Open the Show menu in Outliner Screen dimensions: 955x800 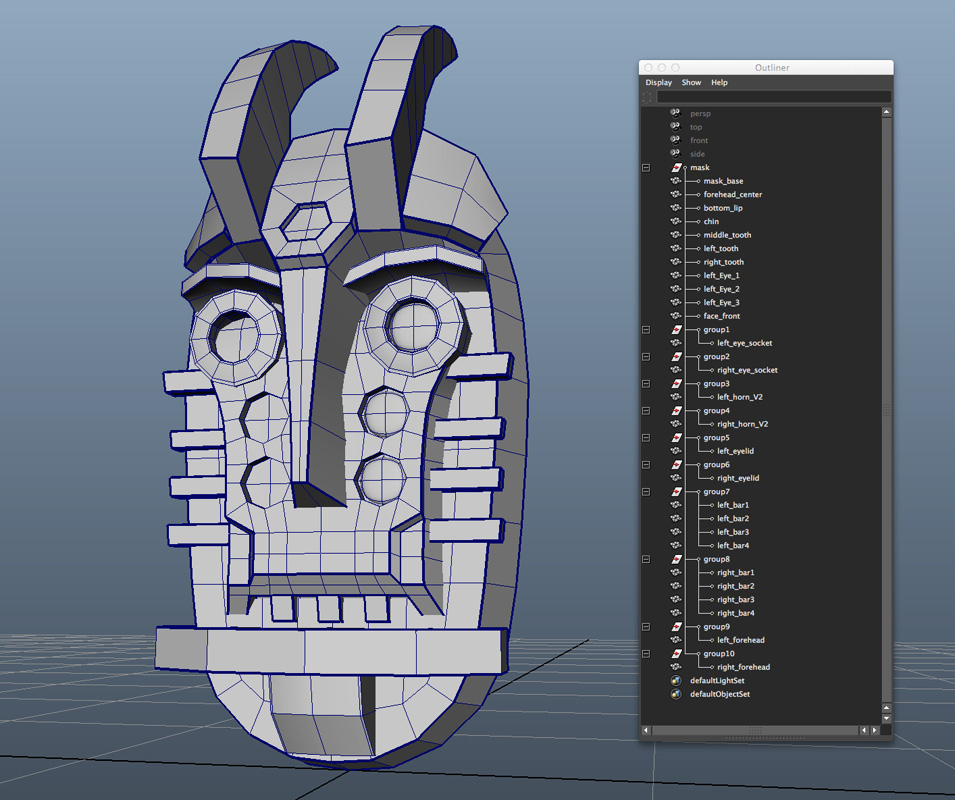691,82
